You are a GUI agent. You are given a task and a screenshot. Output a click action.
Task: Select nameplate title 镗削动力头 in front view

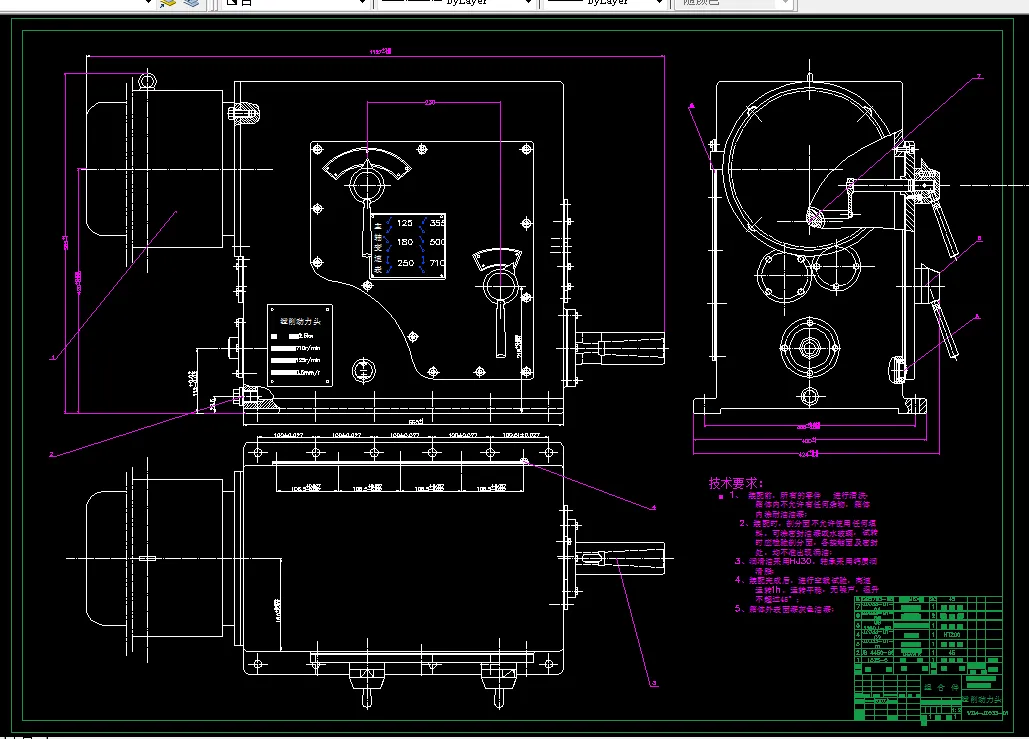point(300,322)
